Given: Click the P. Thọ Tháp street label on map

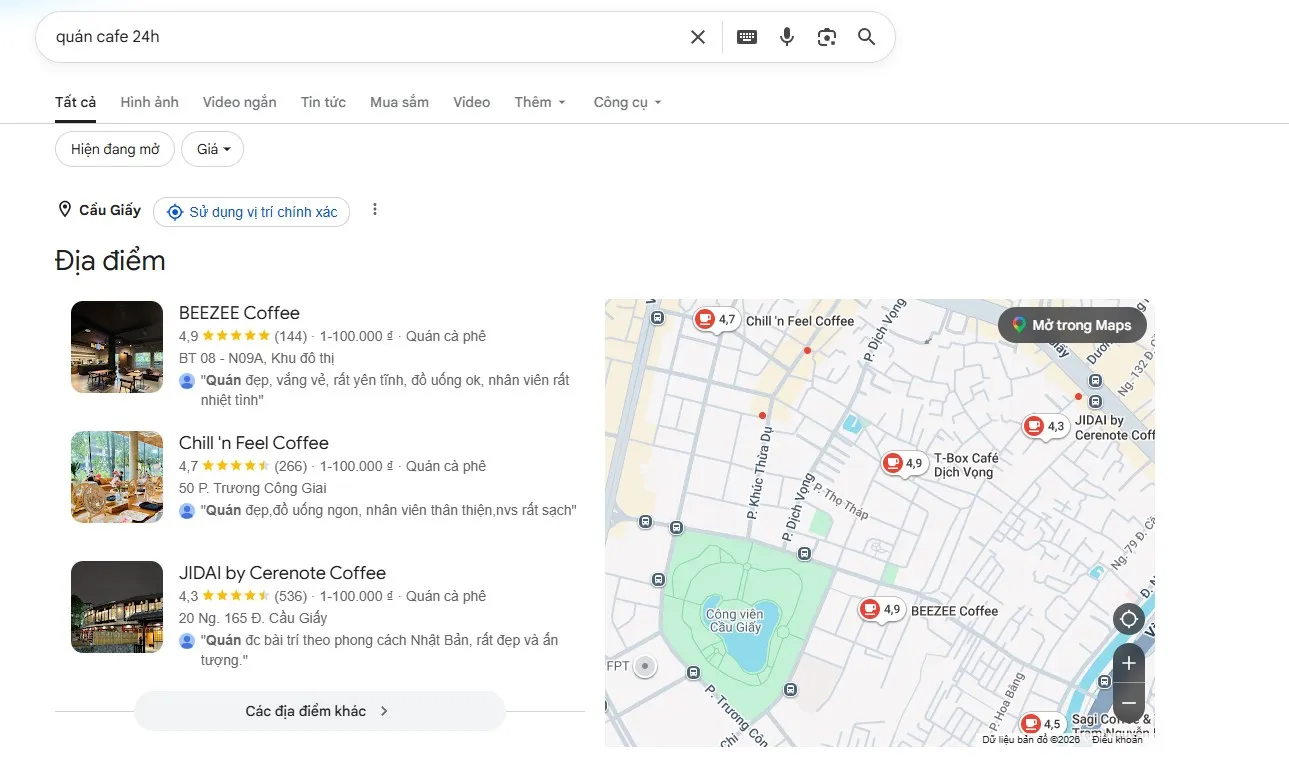Looking at the screenshot, I should (x=841, y=501).
